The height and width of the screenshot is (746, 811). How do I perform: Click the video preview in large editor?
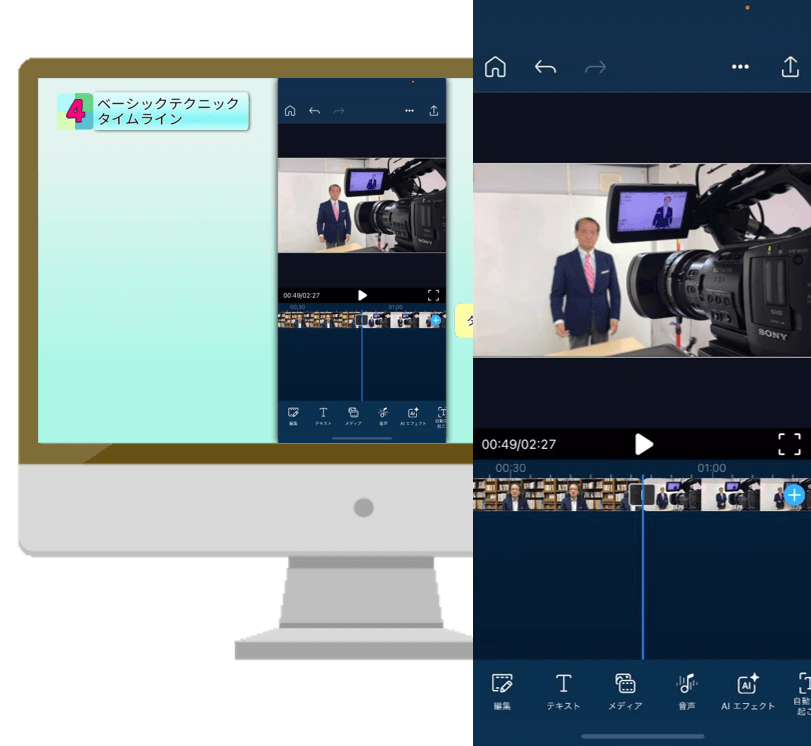tap(642, 260)
